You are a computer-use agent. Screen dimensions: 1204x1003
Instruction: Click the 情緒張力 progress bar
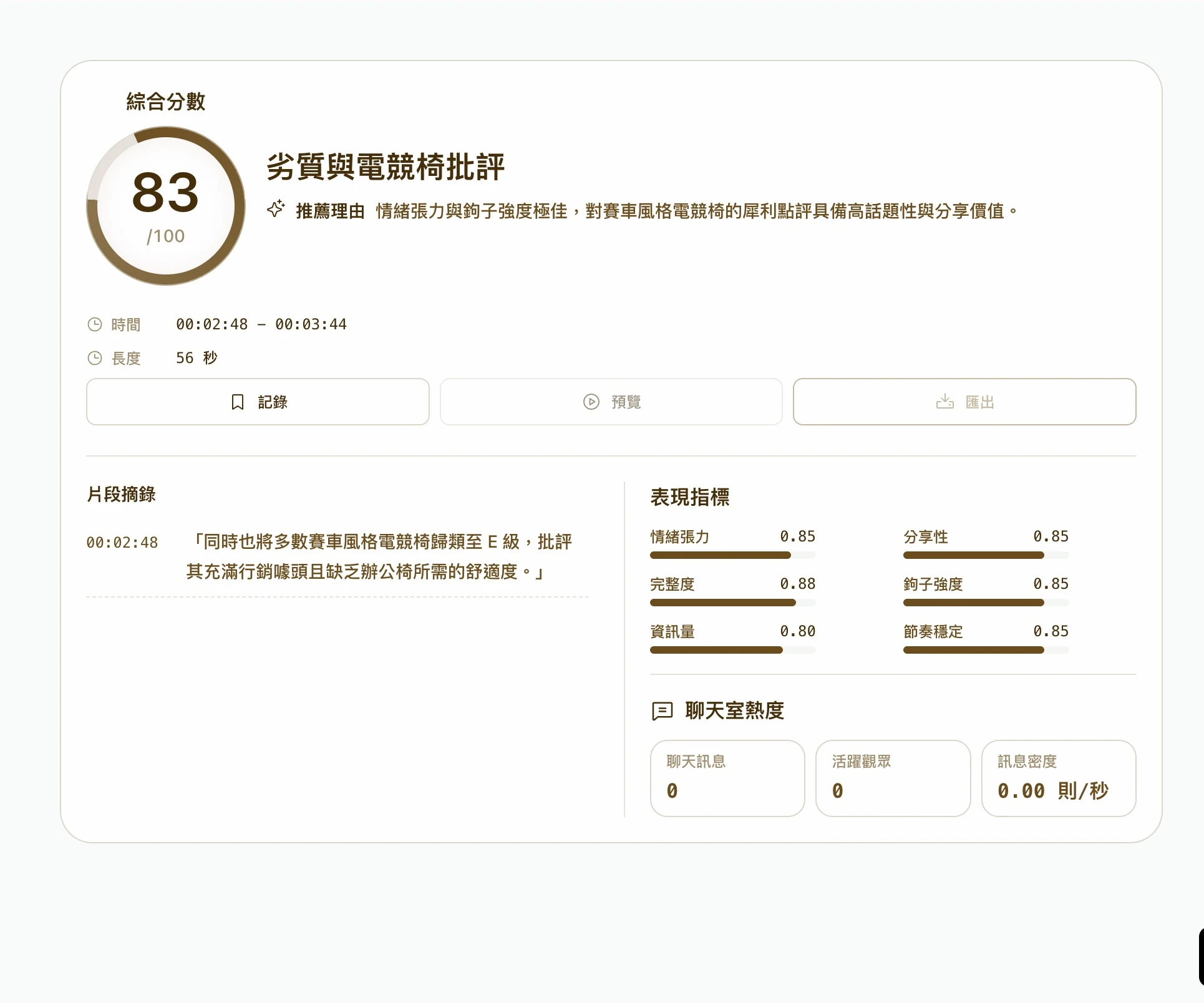coord(732,555)
